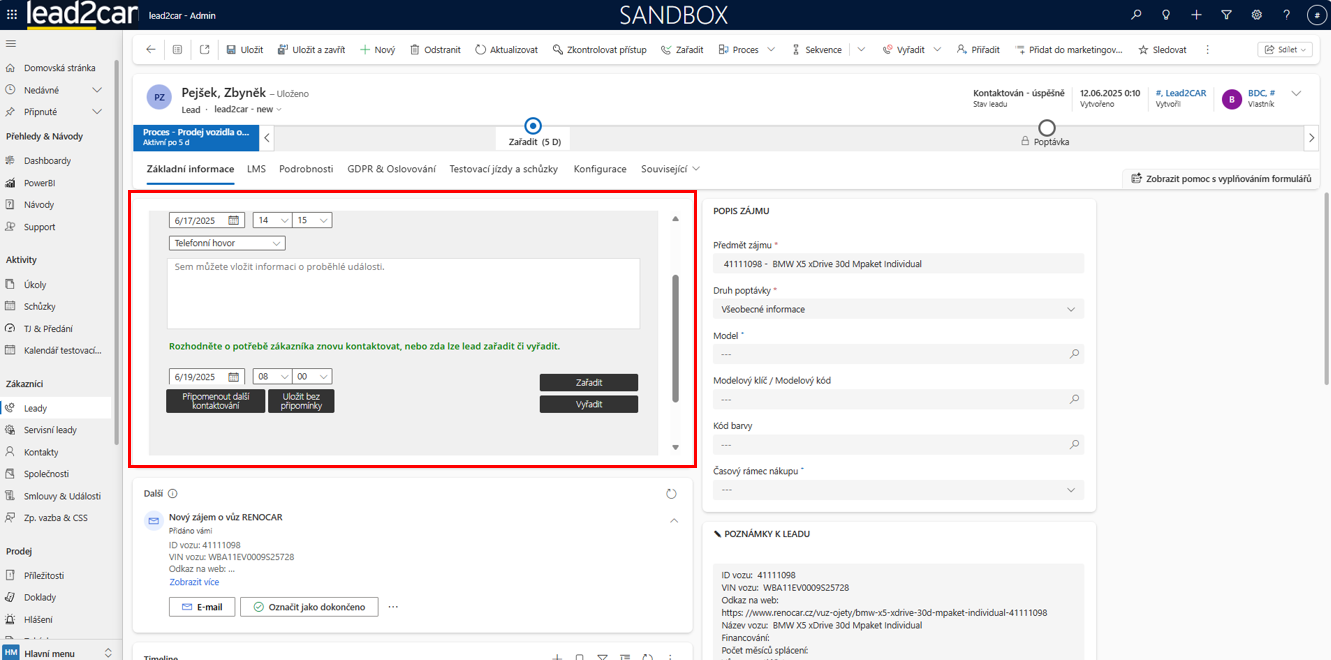Select the Zařadit process stage circle
This screenshot has width=1331, height=660.
tap(533, 126)
